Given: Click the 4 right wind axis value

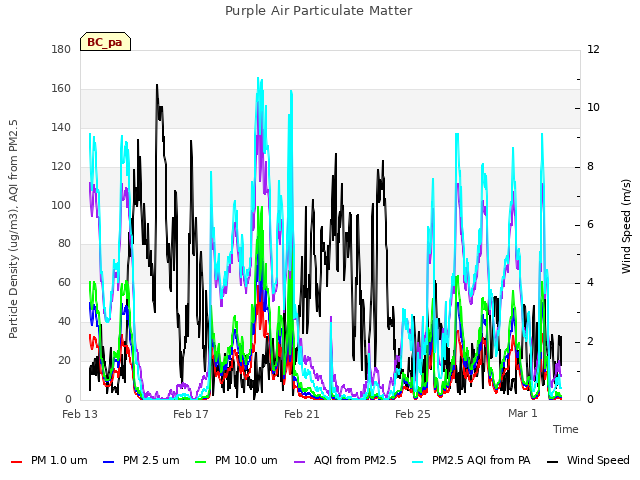Looking at the screenshot, I should coord(590,283).
